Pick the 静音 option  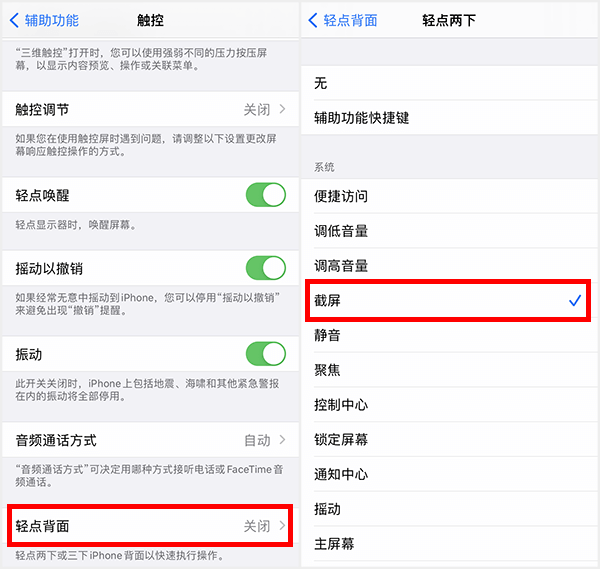[450, 336]
